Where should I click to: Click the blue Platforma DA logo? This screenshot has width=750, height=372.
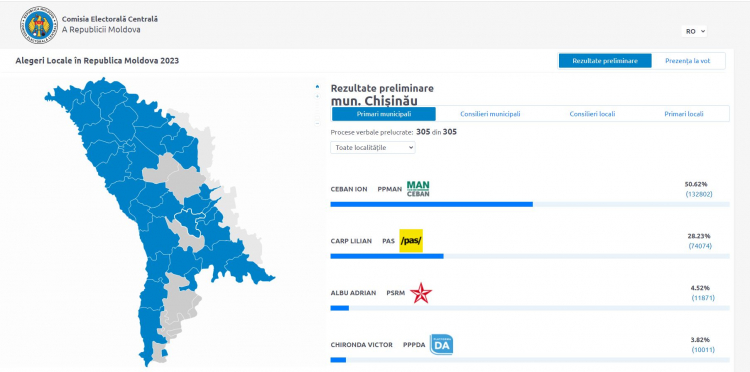(441, 344)
